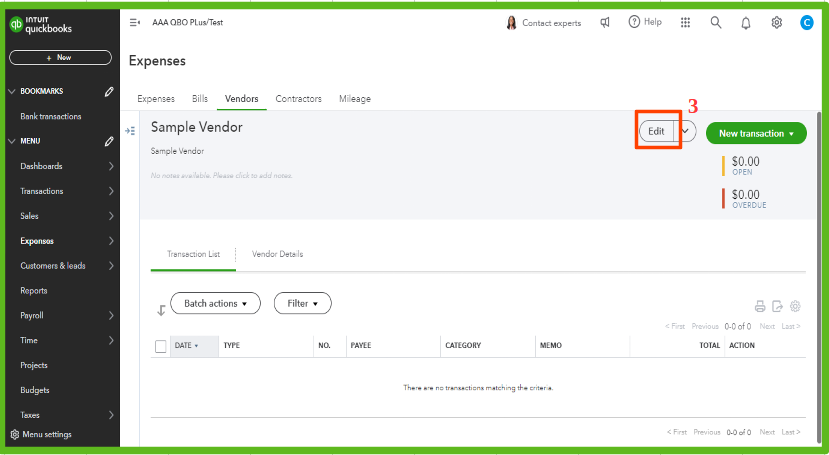Print the transaction list

[760, 306]
